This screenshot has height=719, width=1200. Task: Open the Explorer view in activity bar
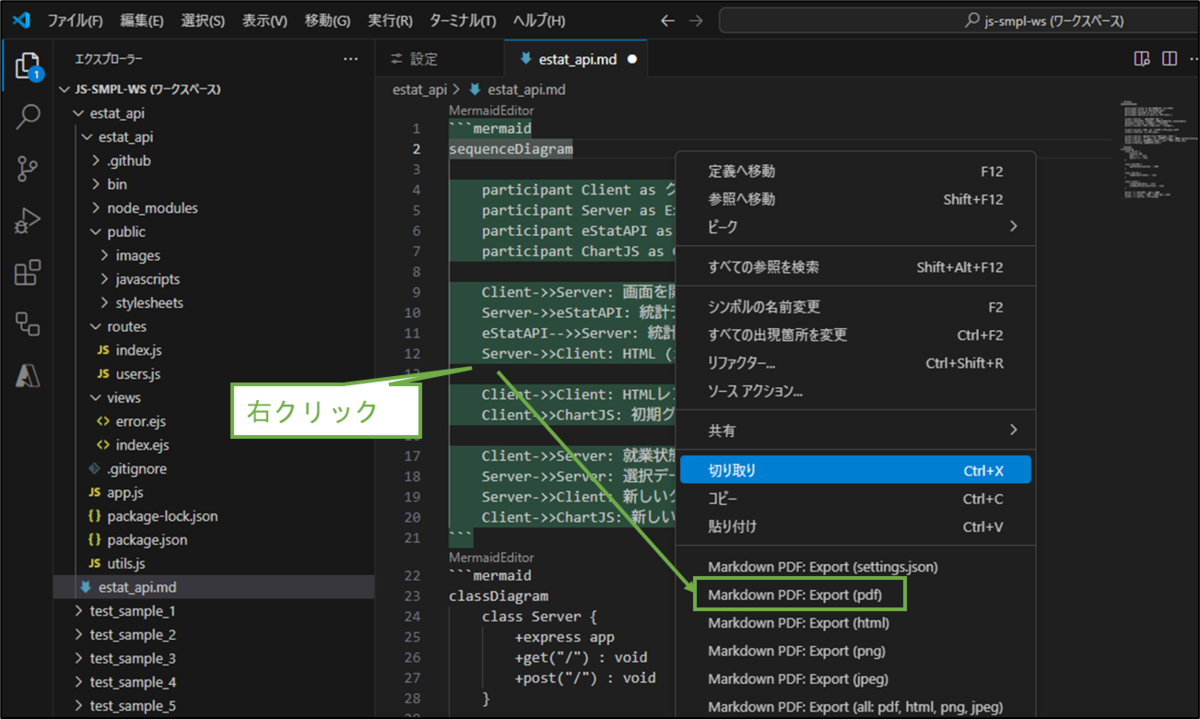(27, 66)
